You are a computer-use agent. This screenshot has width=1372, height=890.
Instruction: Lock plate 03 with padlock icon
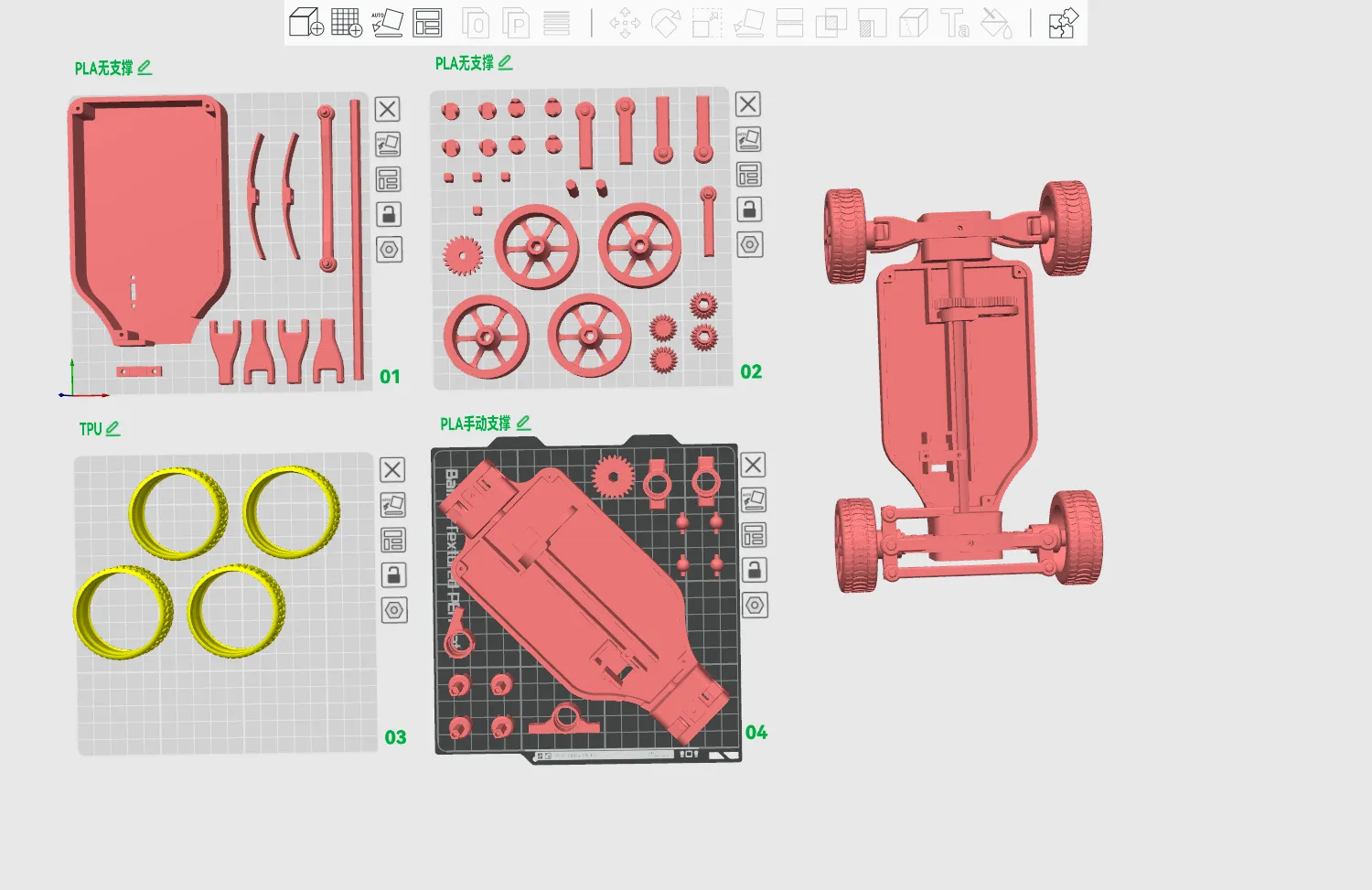[393, 575]
